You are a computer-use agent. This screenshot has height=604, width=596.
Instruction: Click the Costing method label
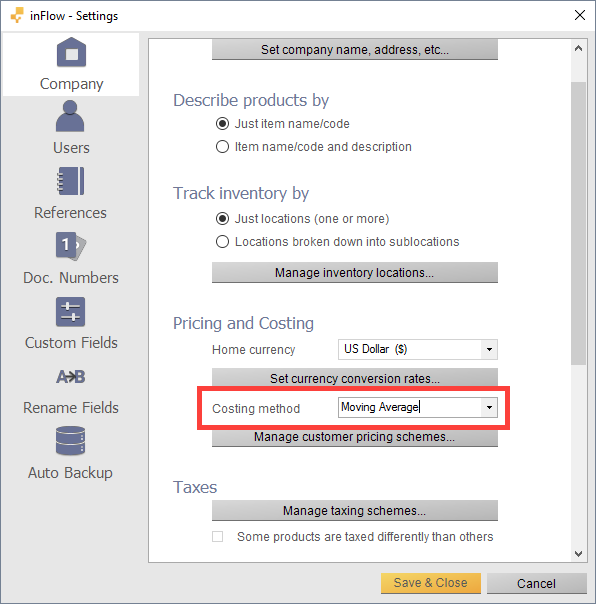pos(256,408)
